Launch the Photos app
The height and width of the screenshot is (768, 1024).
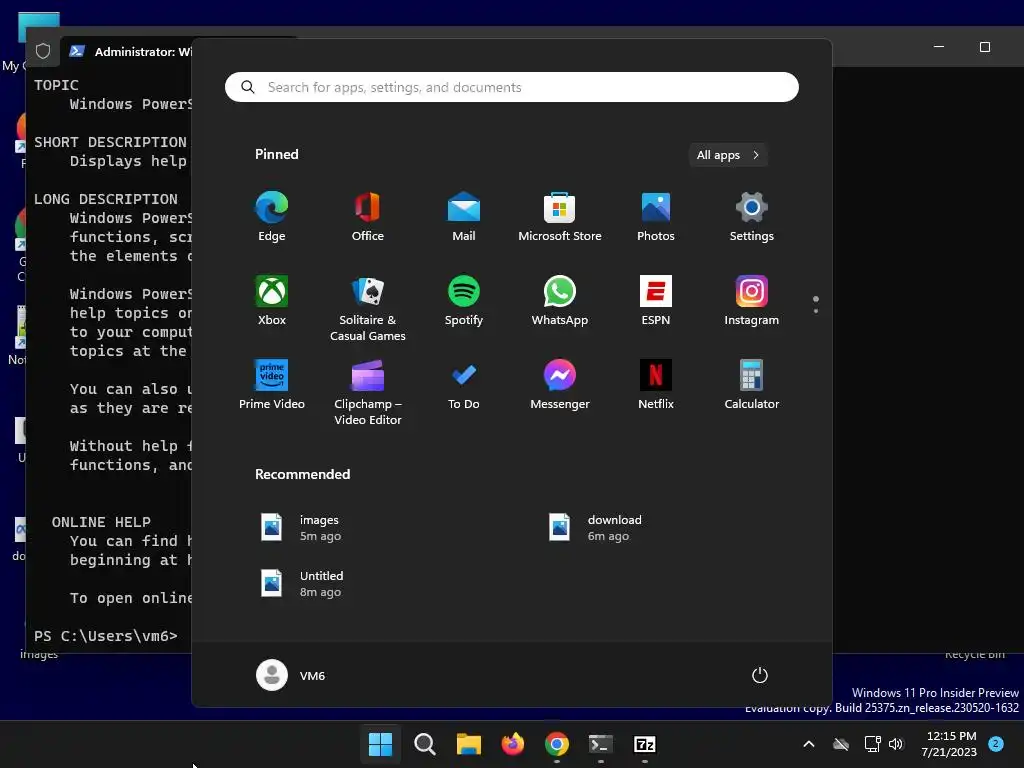[656, 217]
